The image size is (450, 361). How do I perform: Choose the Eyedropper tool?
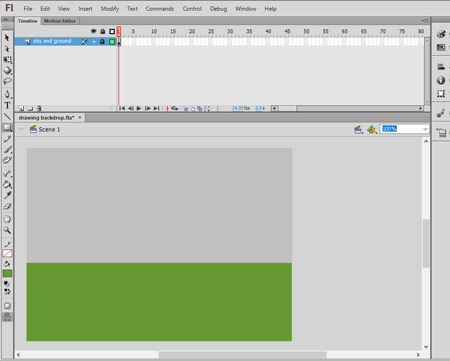tap(7, 195)
